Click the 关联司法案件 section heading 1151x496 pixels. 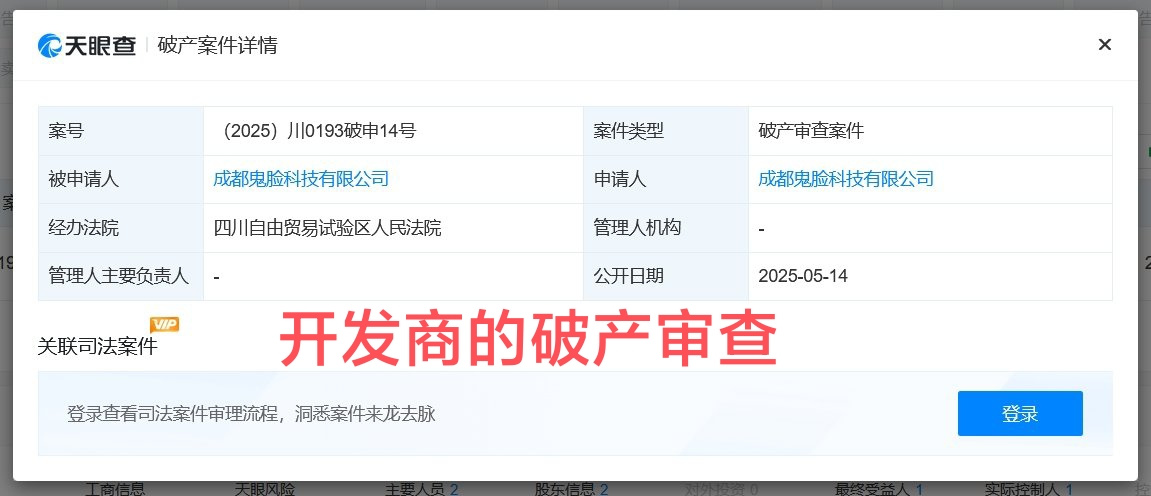pos(98,346)
